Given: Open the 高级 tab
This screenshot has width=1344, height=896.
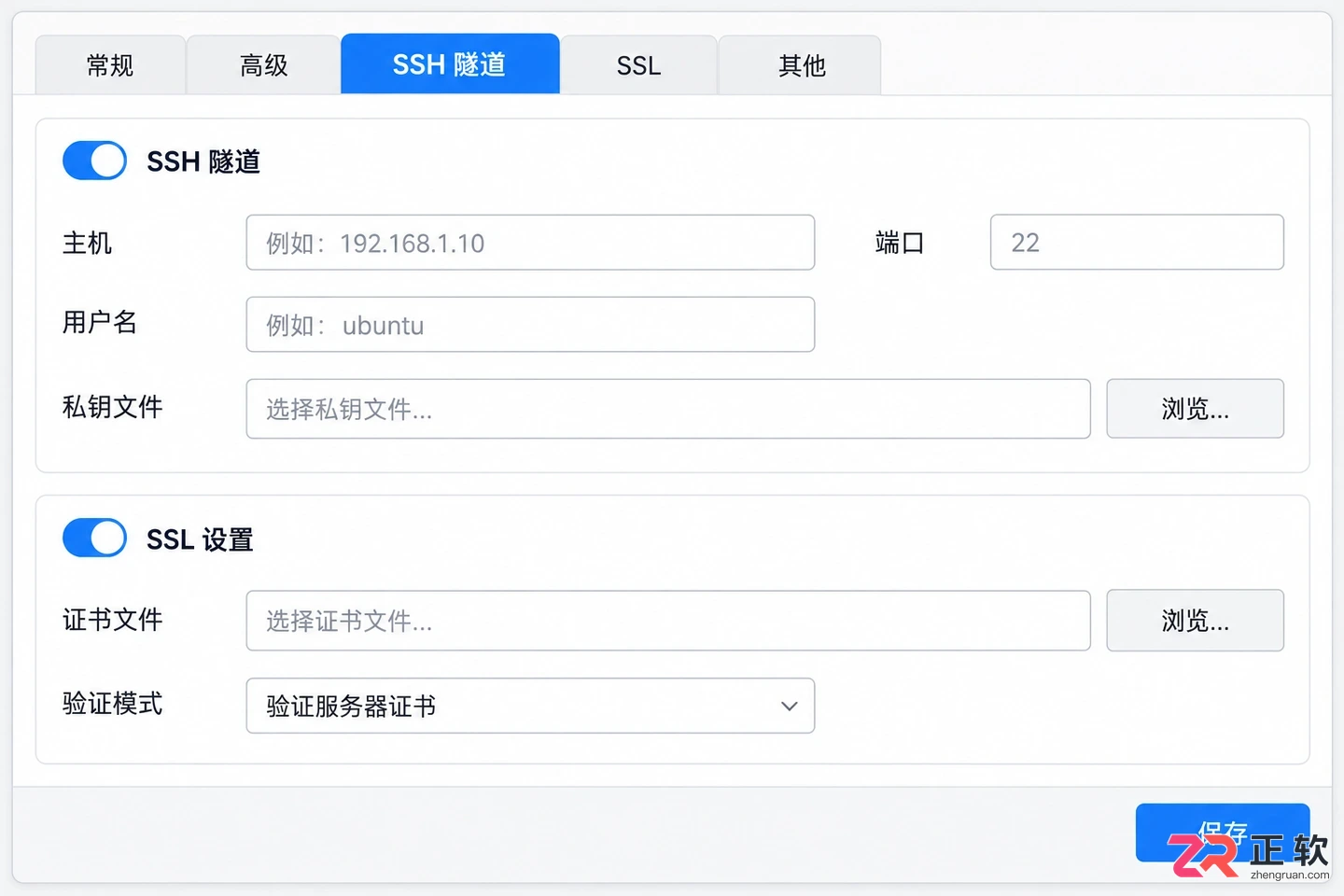Looking at the screenshot, I should pos(263,64).
